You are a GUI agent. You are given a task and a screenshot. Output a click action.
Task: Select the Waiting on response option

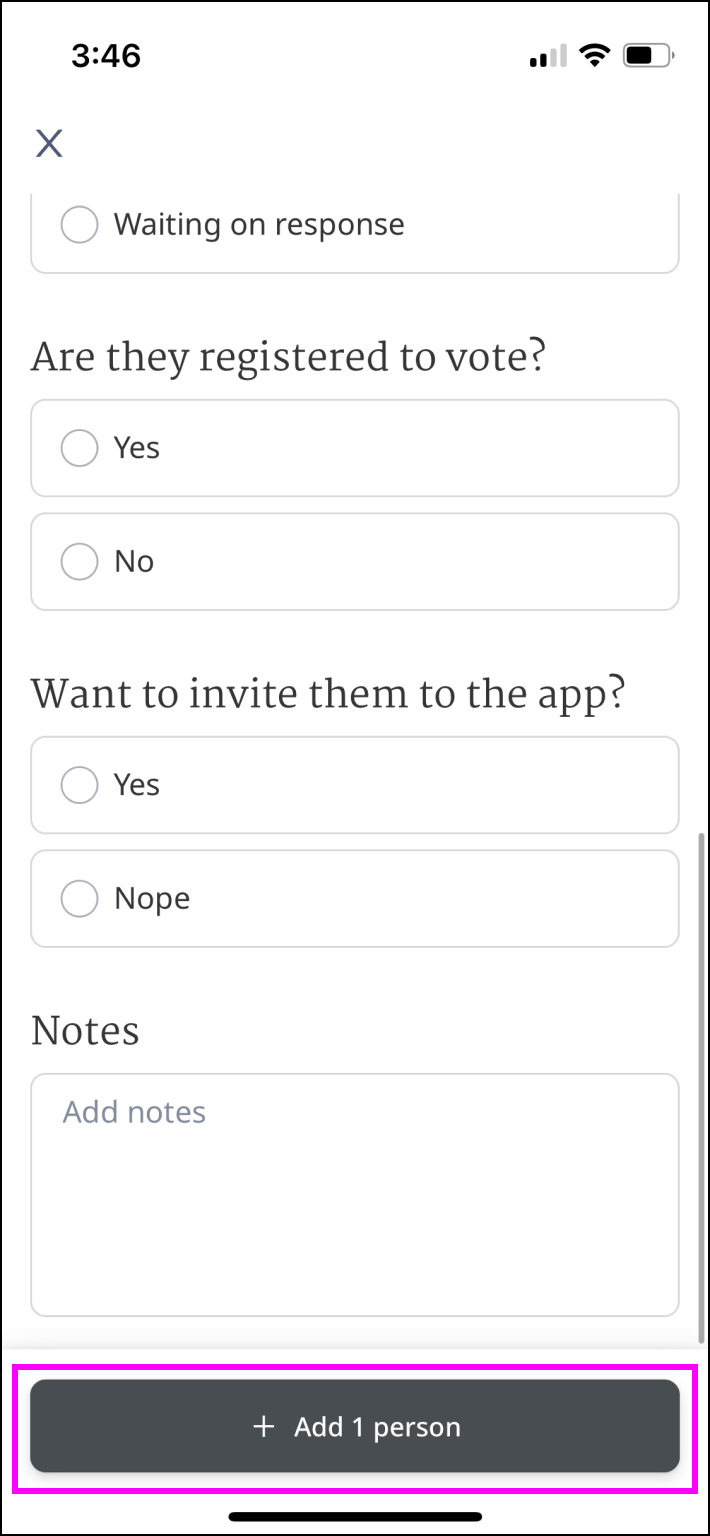coord(80,224)
